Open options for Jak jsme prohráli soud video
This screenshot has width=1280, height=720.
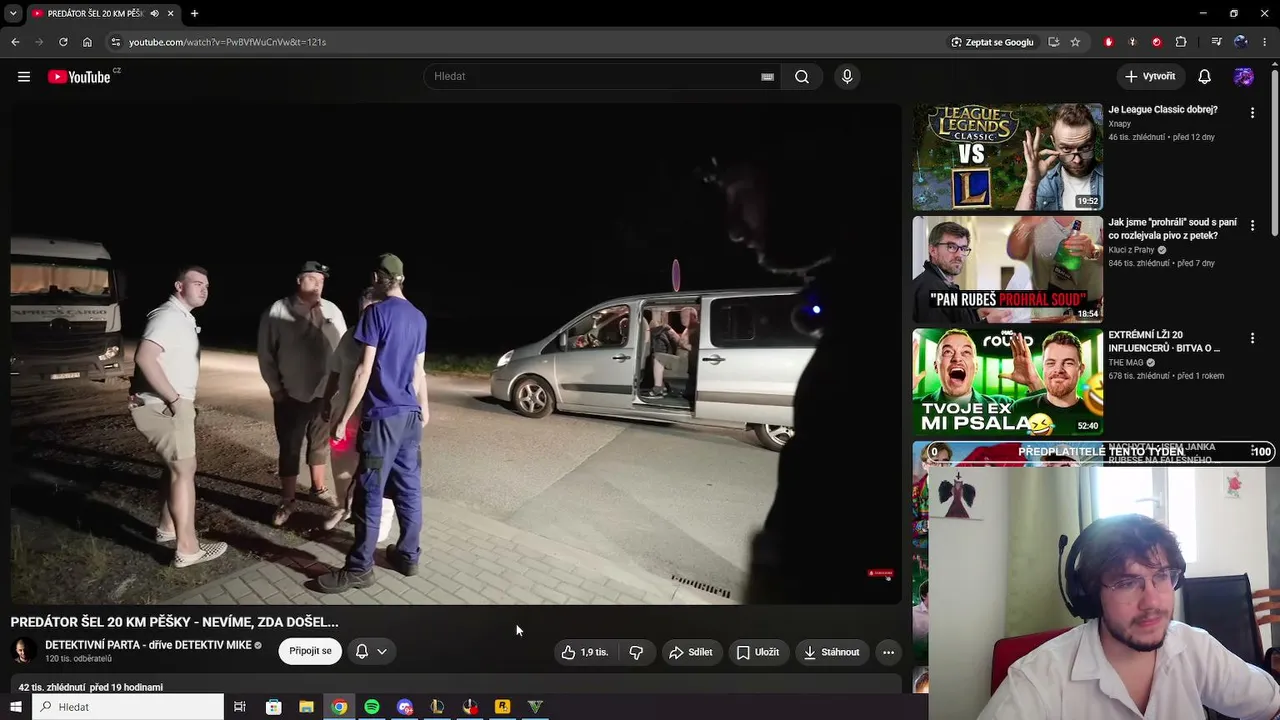(1252, 226)
